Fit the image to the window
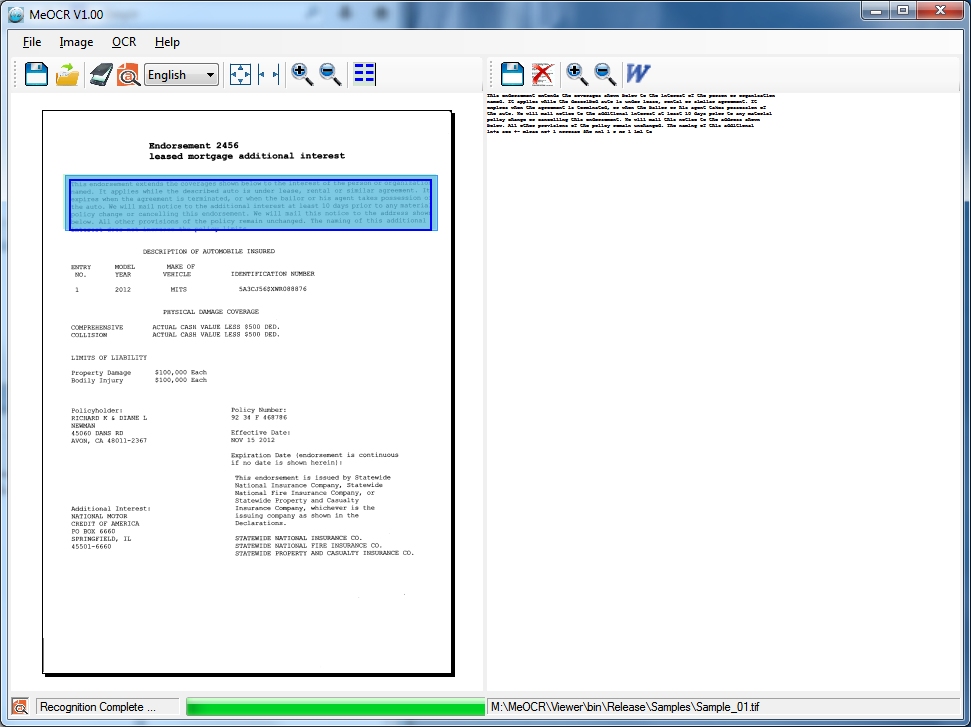971x727 pixels. pyautogui.click(x=240, y=74)
